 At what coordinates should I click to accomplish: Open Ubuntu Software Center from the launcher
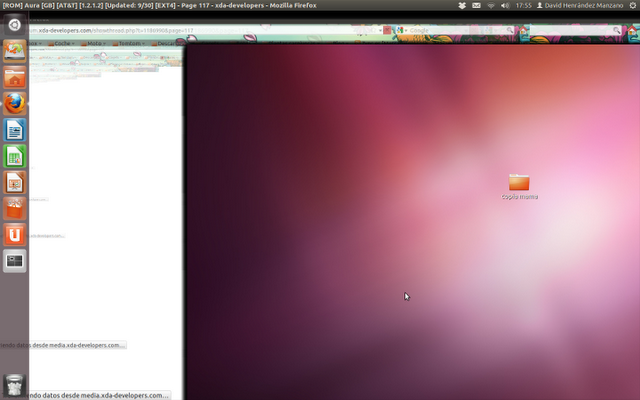click(15, 208)
